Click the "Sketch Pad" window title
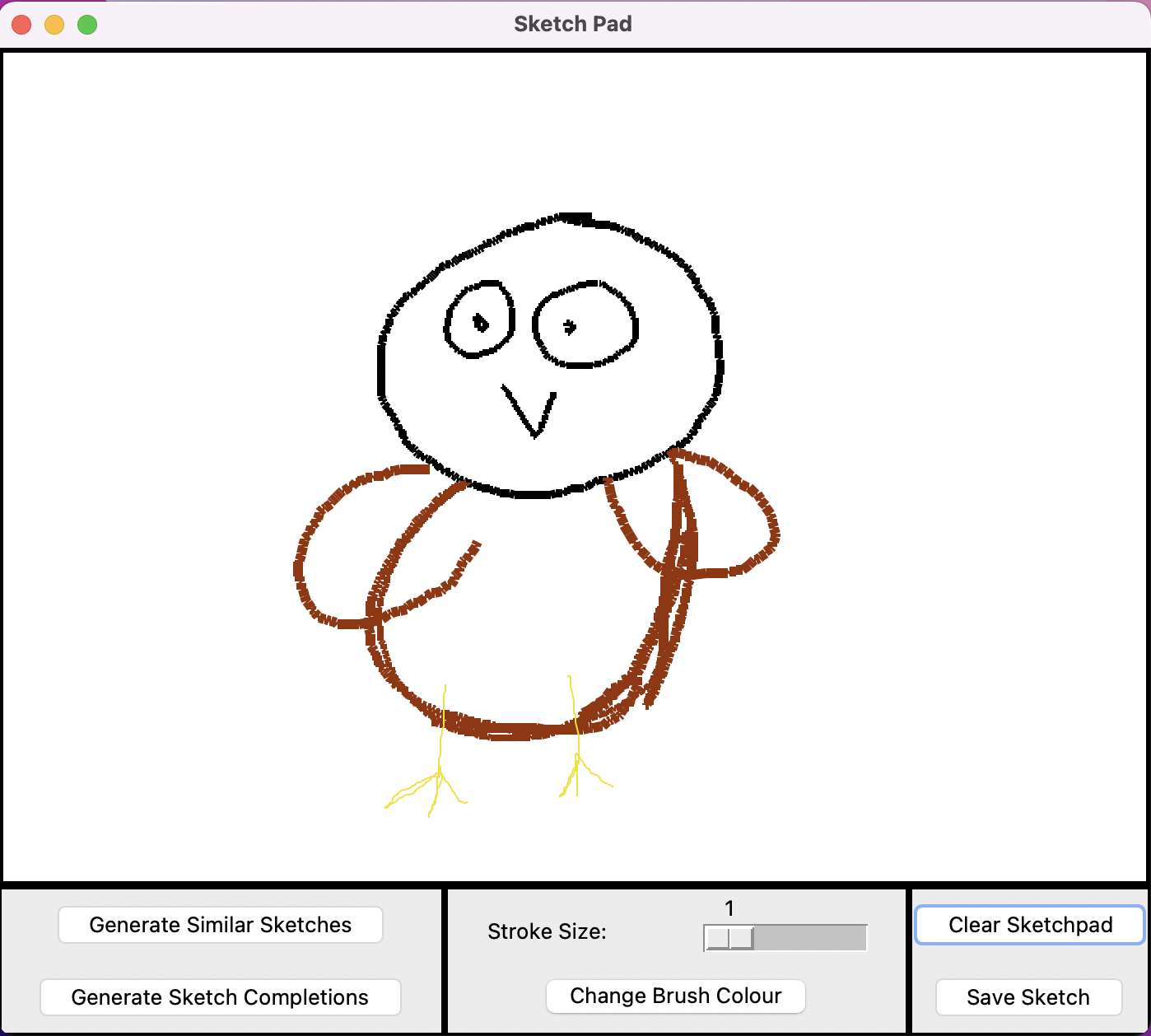This screenshot has height=1036, width=1151. point(573,24)
